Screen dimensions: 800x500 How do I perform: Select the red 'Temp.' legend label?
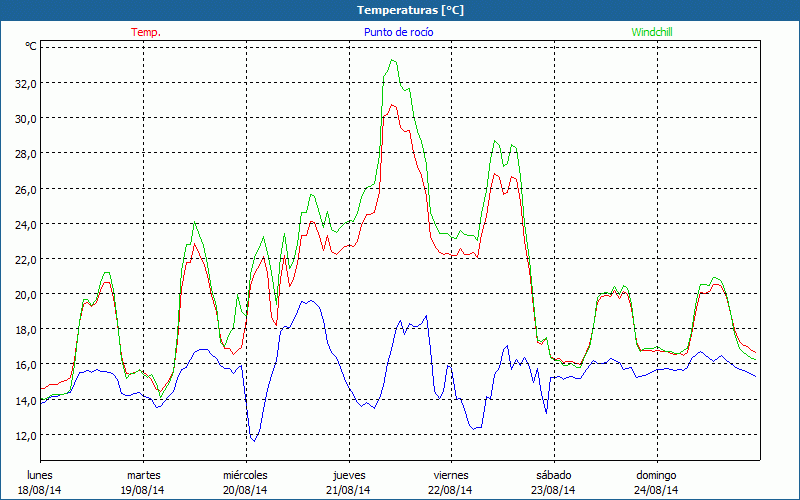pos(146,32)
